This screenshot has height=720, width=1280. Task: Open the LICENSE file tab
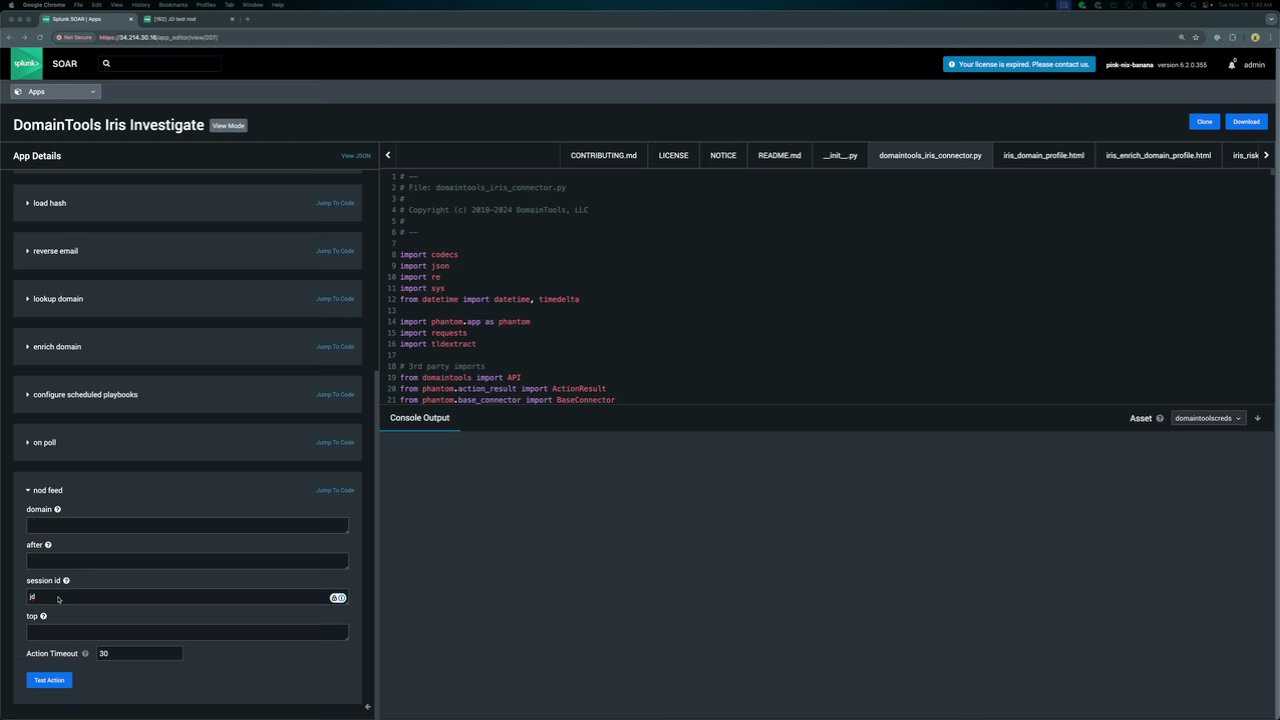click(673, 156)
